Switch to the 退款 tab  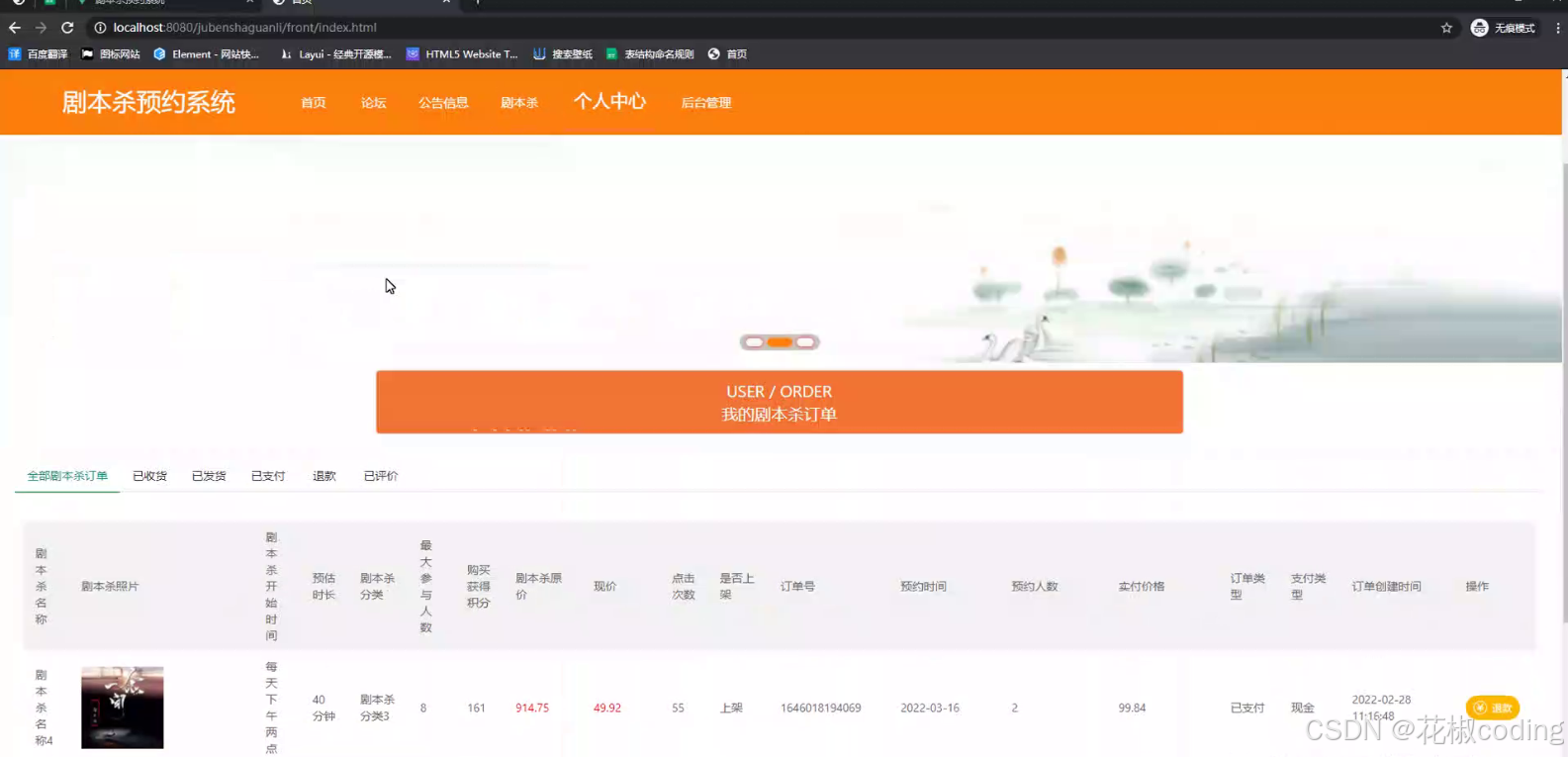[324, 476]
